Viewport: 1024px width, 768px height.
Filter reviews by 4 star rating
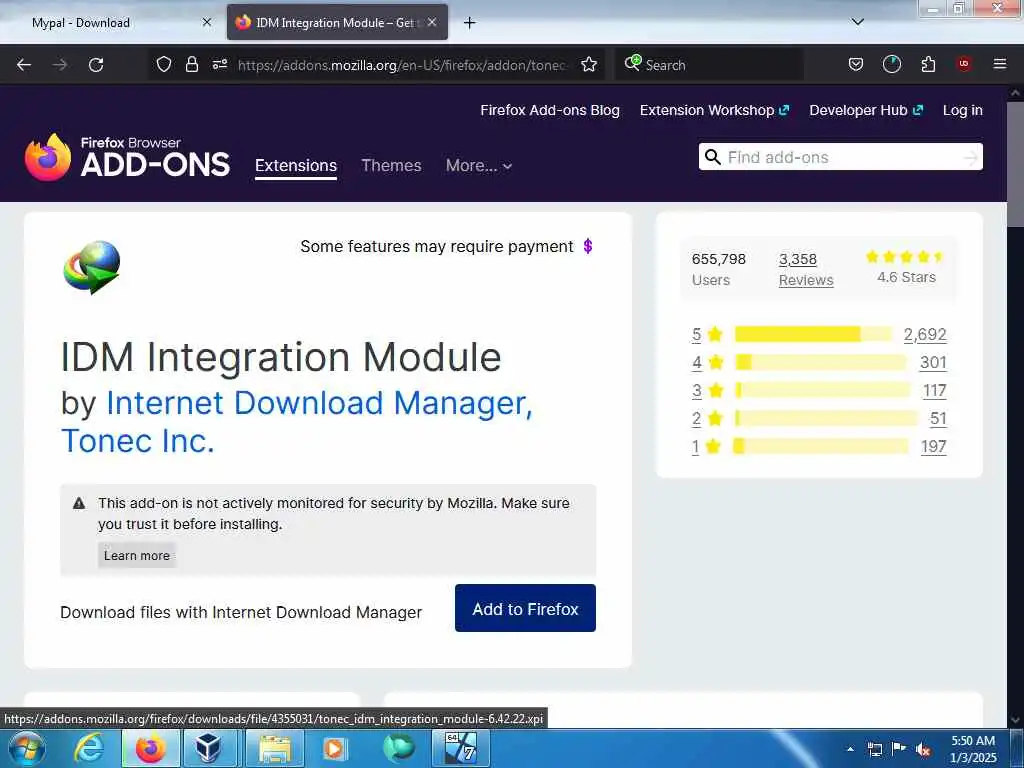point(707,362)
